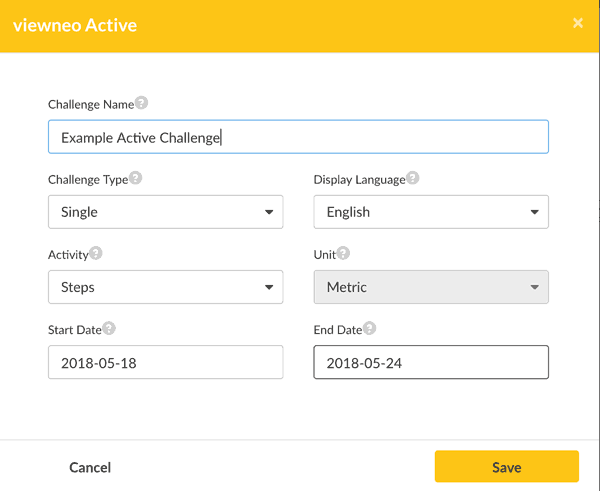Click the Activity label

pyautogui.click(x=68, y=255)
